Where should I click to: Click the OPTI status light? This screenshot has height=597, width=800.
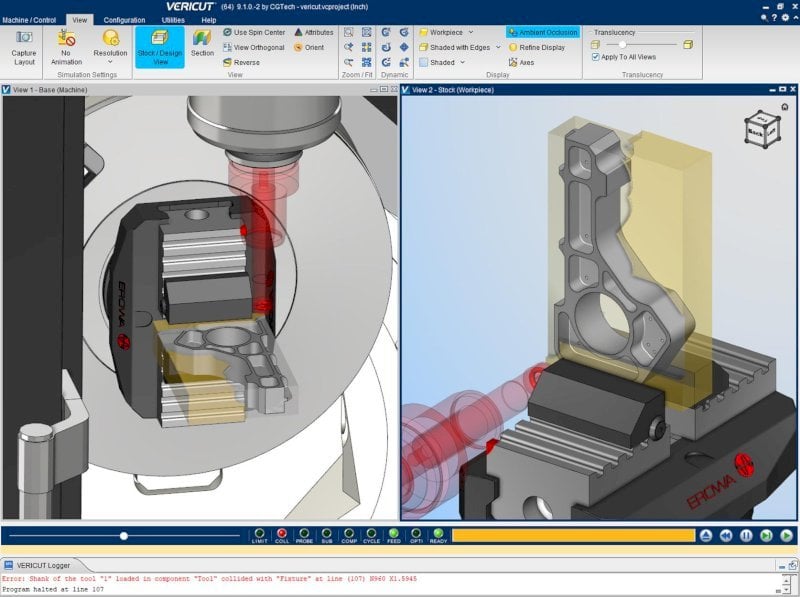pos(416,533)
